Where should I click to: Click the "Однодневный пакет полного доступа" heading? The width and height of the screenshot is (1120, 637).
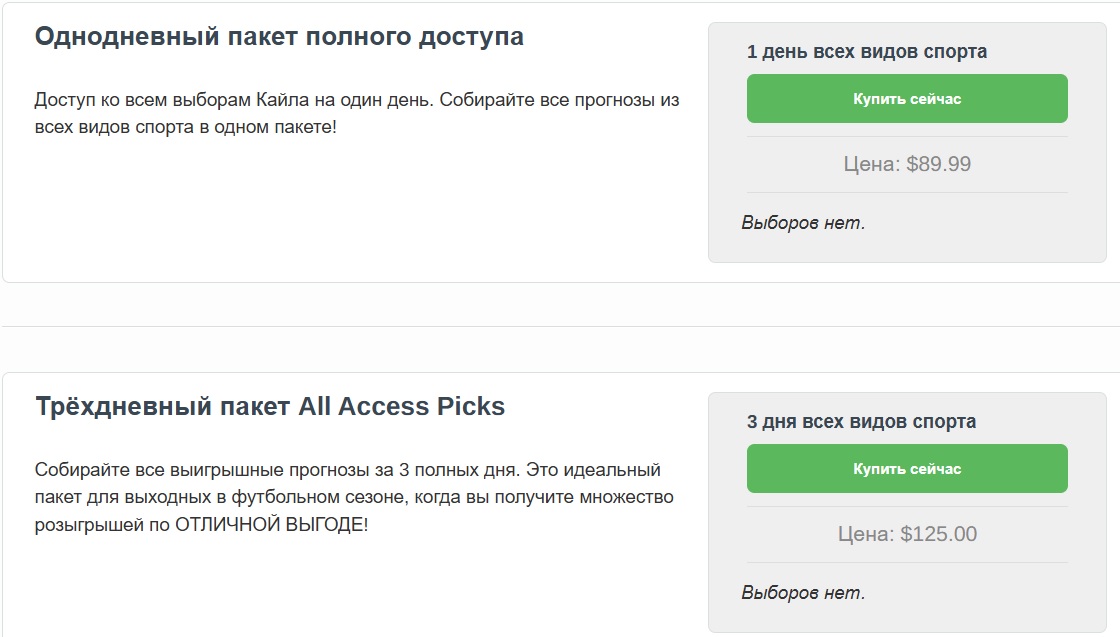(x=279, y=37)
